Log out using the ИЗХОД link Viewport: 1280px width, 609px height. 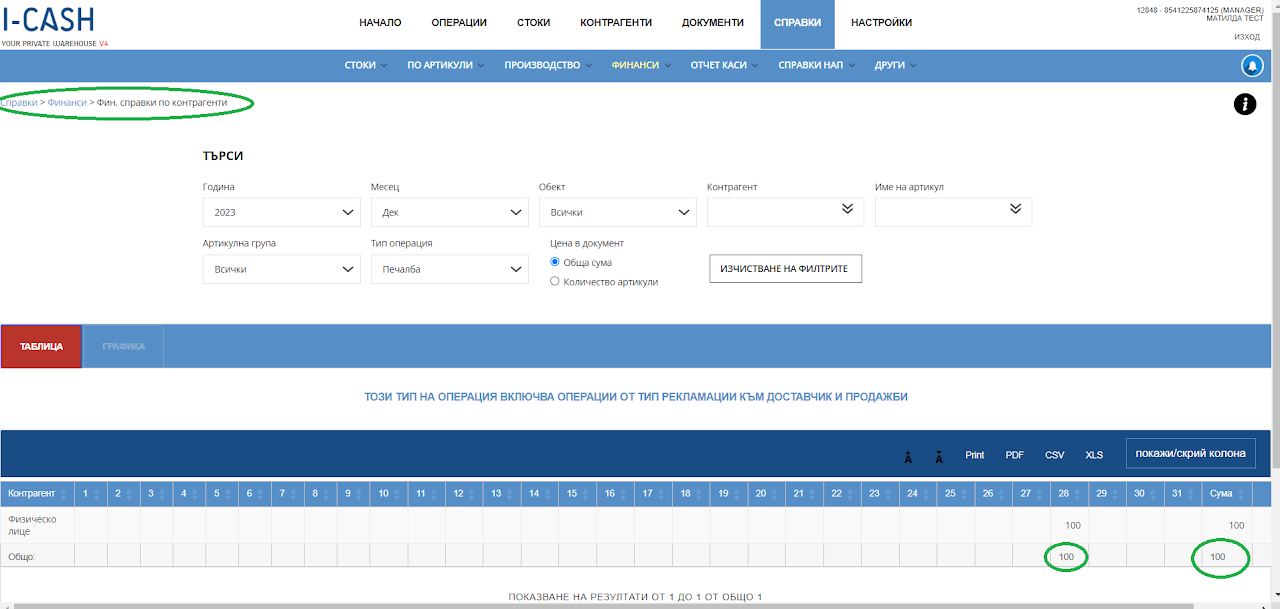tap(1247, 37)
